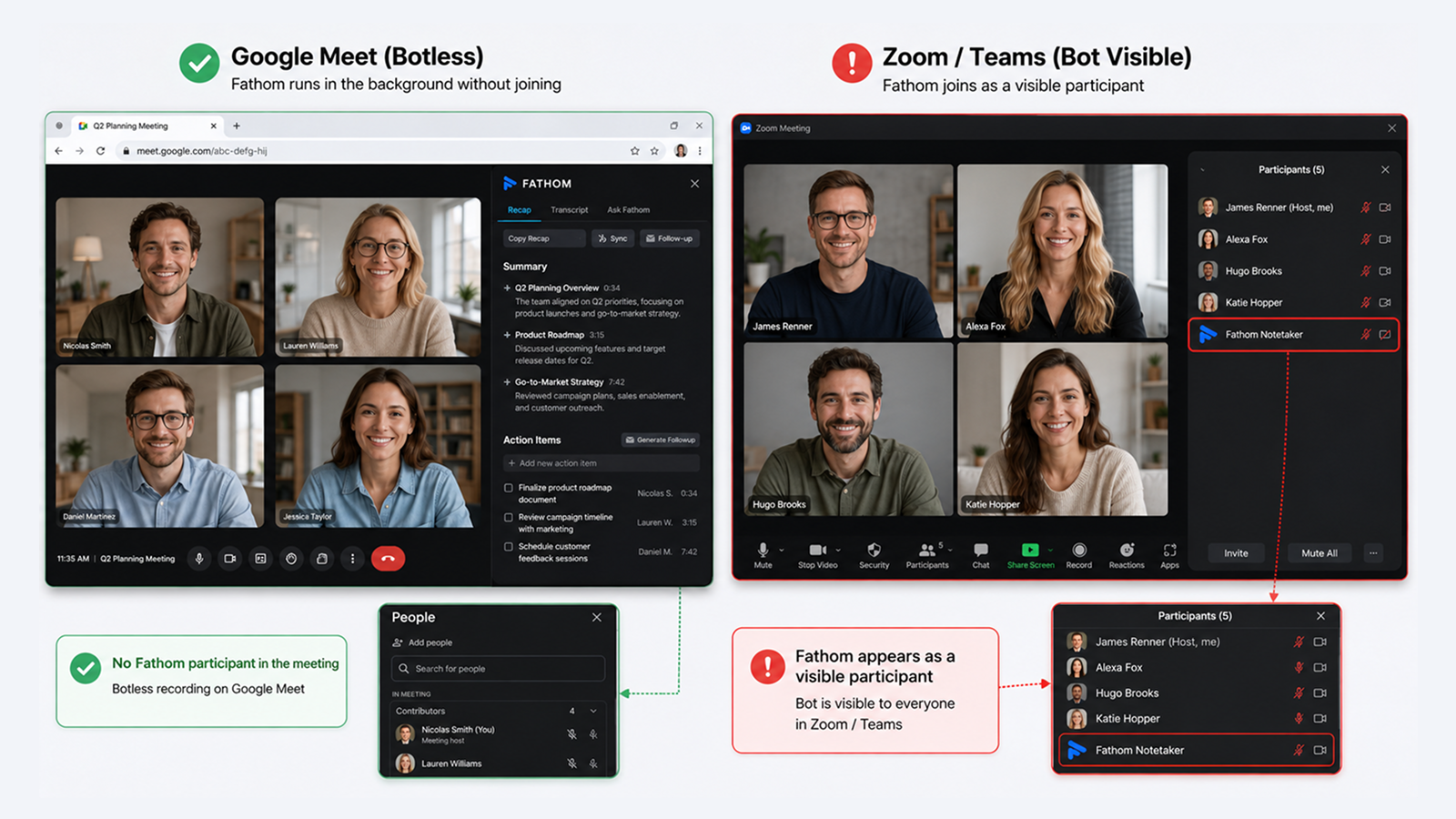Expand the 'Product Roadmap' summary item

[x=507, y=335]
